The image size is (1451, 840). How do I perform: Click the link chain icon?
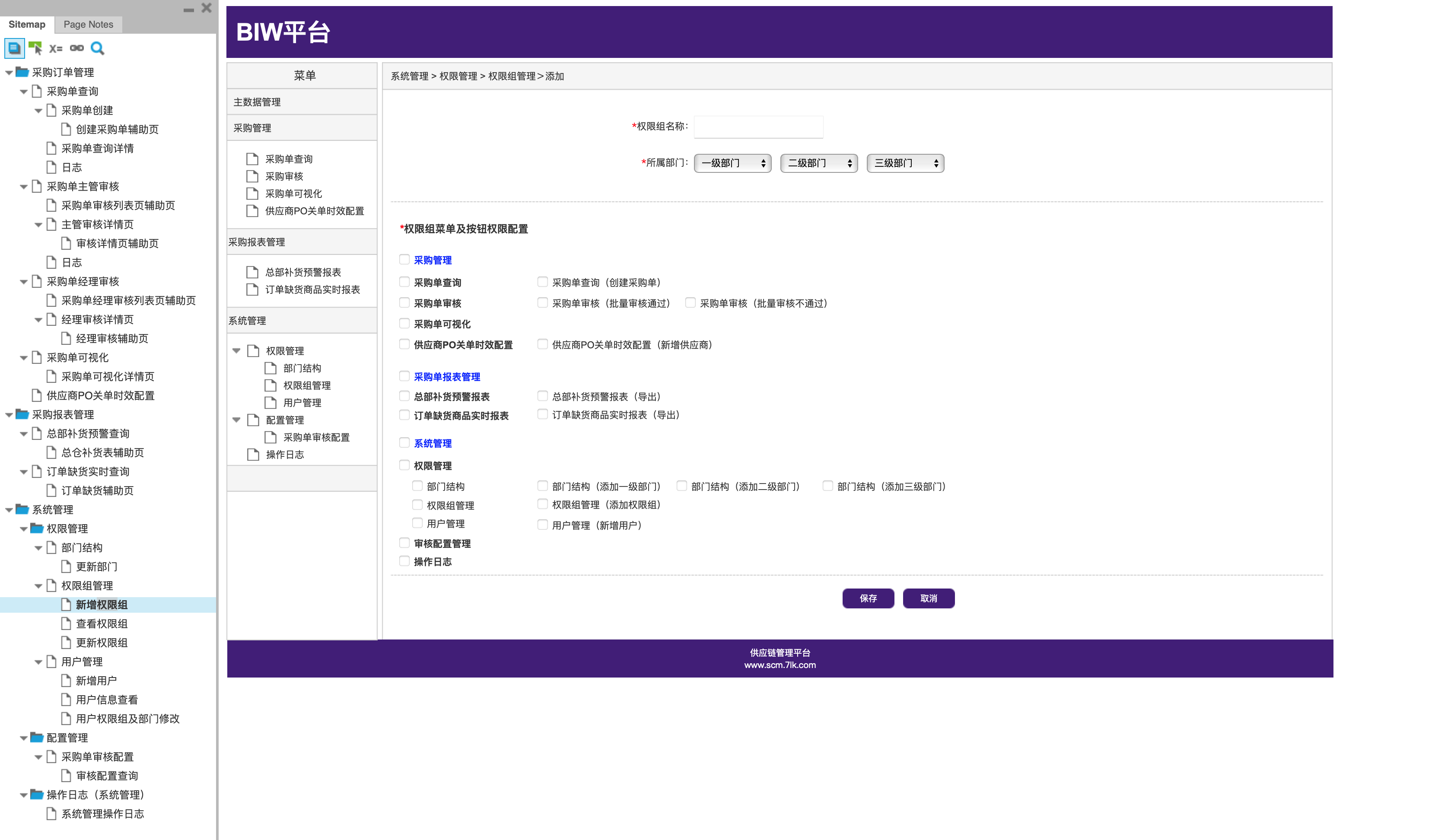click(x=76, y=48)
